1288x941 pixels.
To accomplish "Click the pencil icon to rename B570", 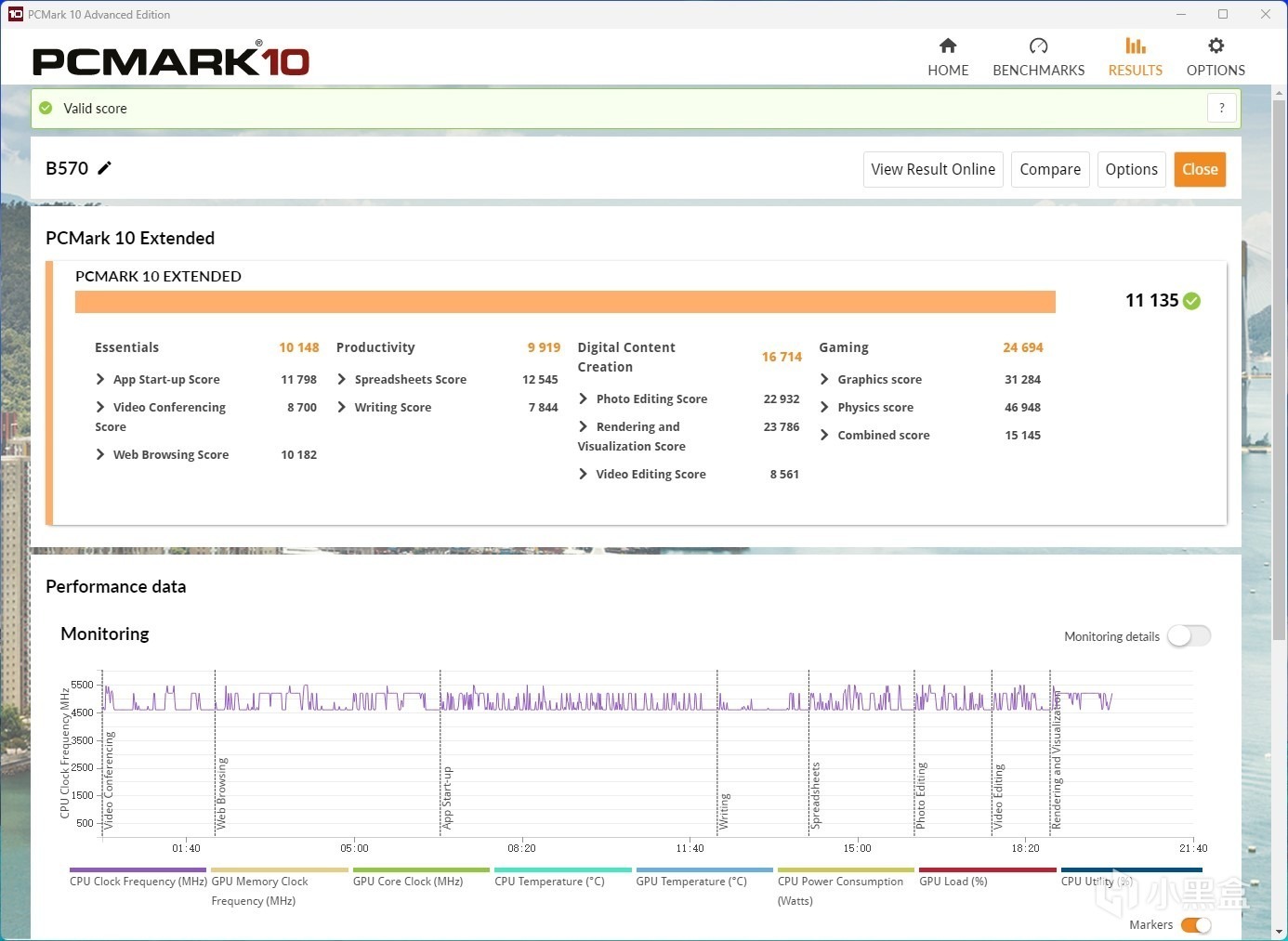I will tap(104, 168).
